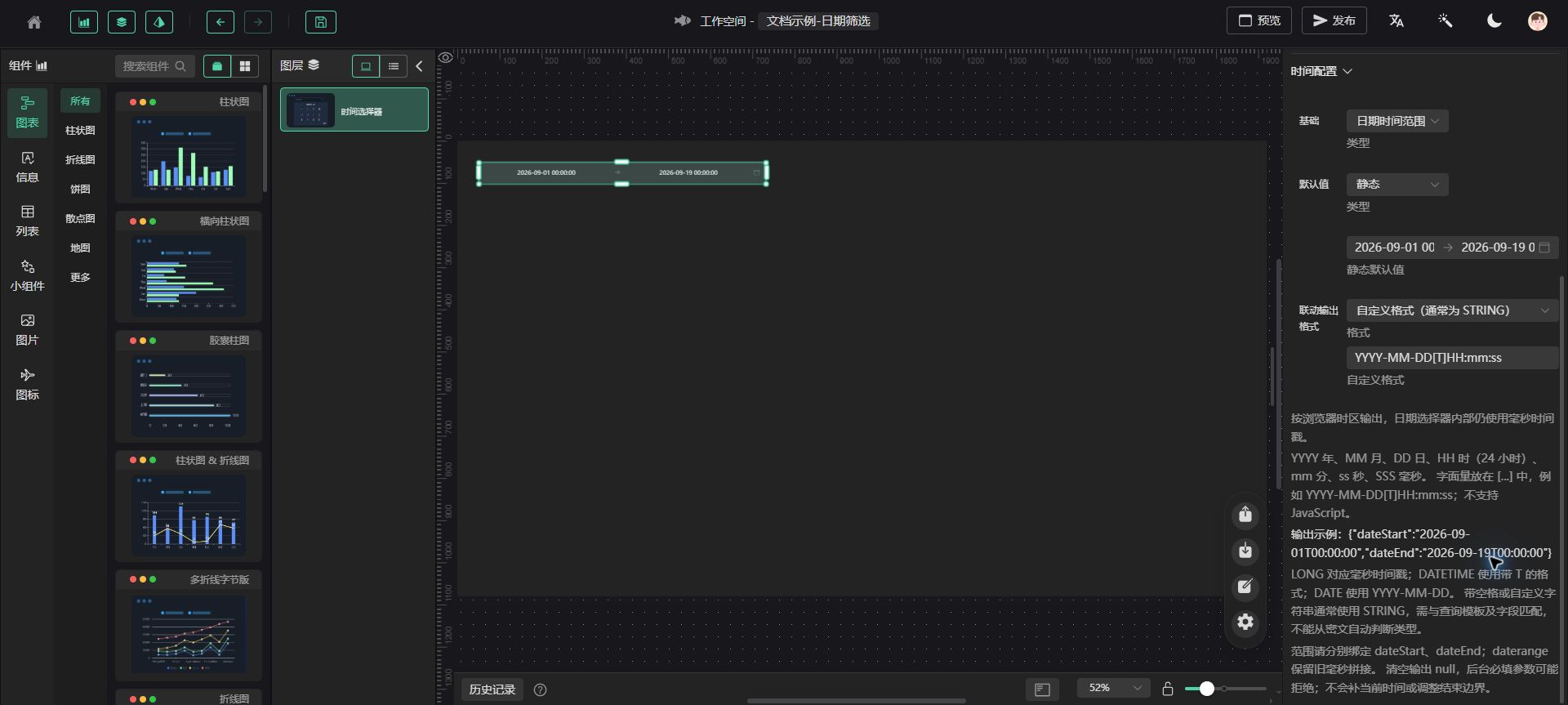Open the help question mark icon
The width and height of the screenshot is (1568, 705).
click(540, 689)
